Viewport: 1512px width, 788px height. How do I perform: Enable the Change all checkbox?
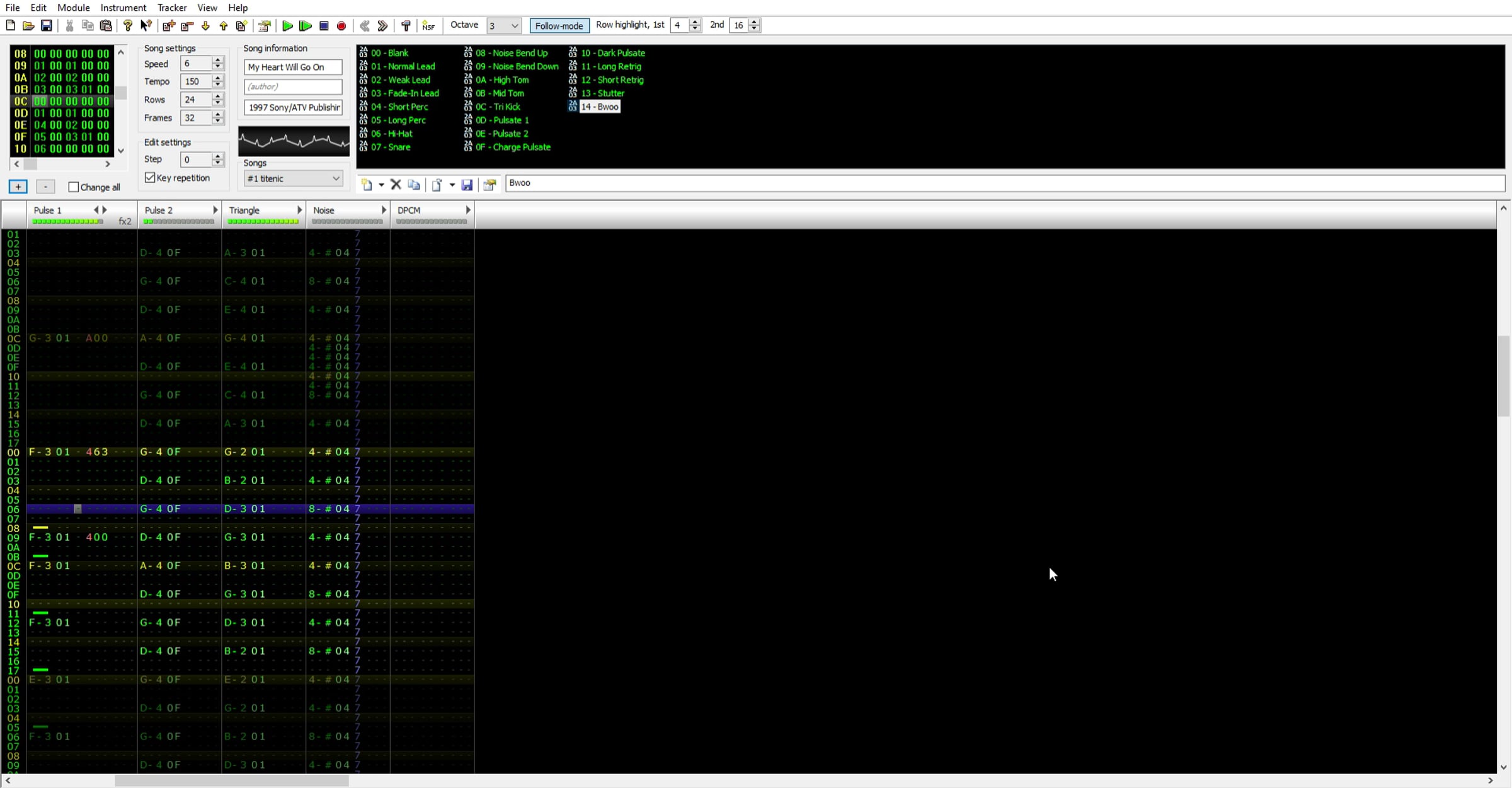point(74,187)
